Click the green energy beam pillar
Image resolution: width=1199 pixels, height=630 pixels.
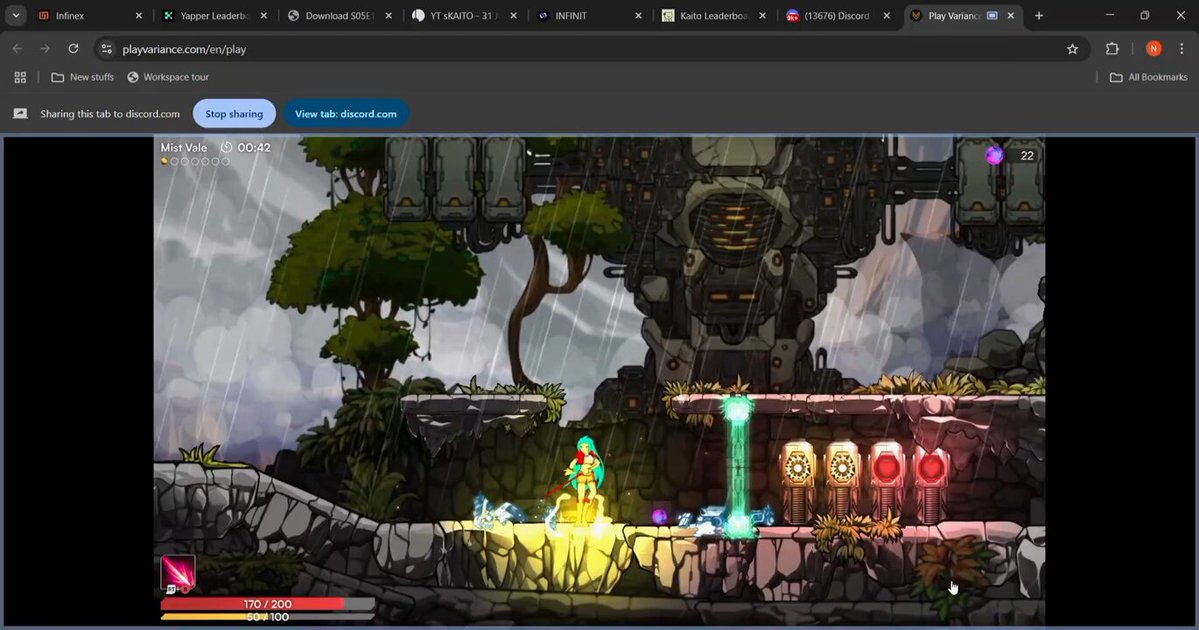738,468
